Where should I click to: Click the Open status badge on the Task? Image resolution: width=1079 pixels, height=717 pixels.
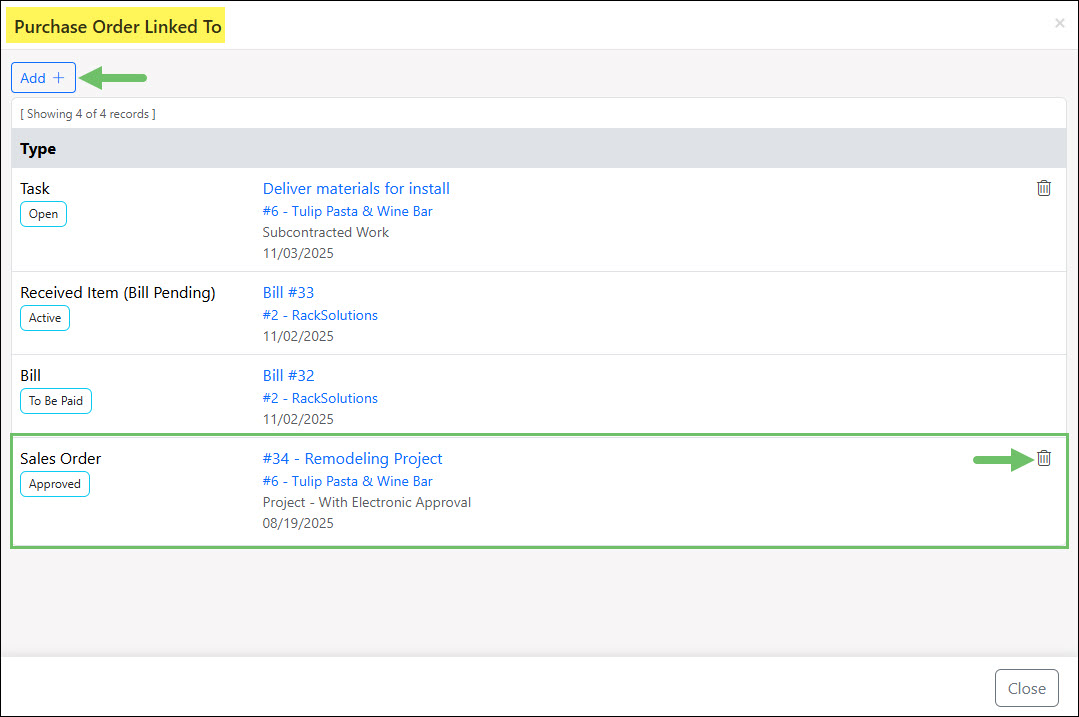pyautogui.click(x=43, y=213)
